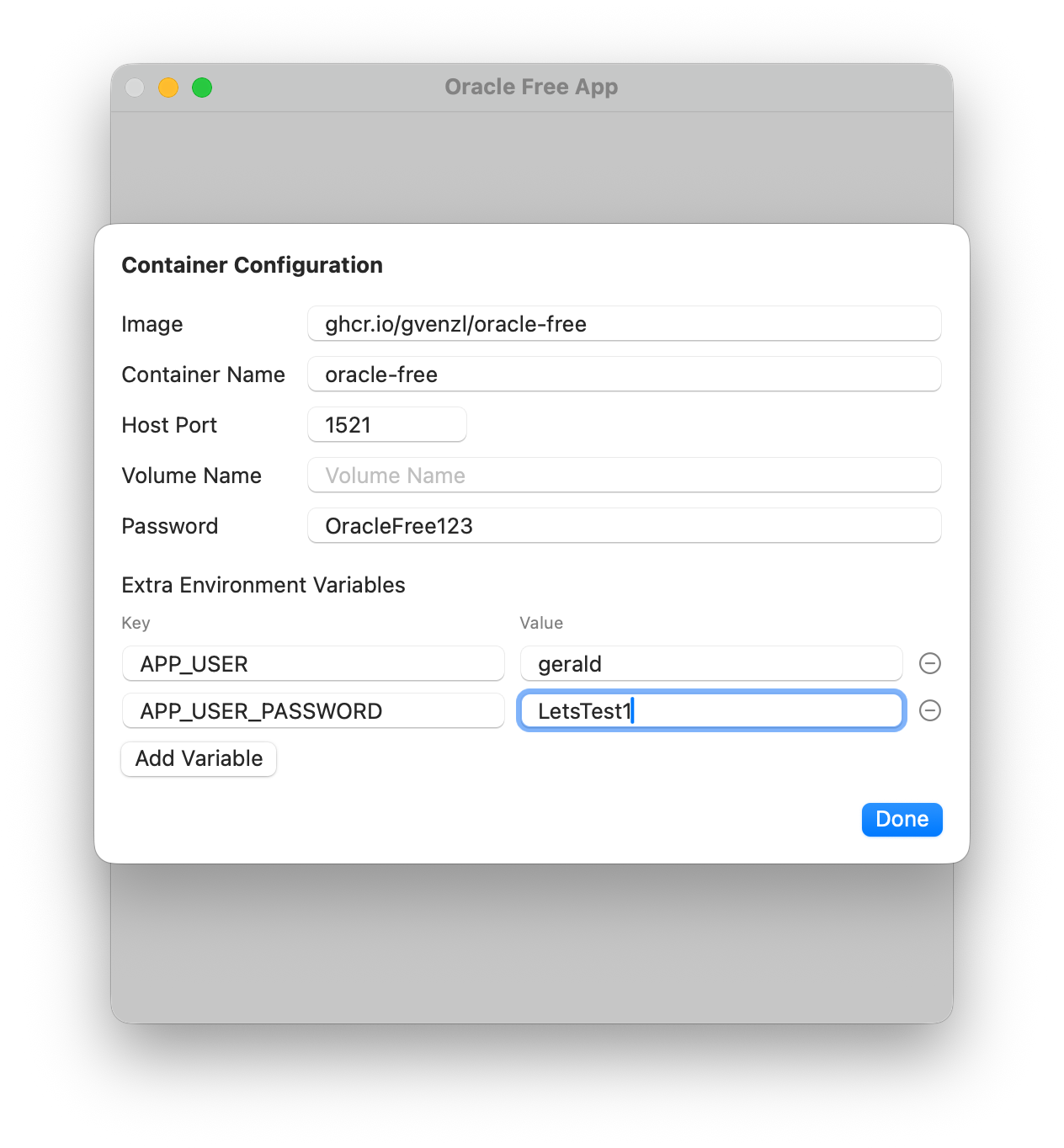Click the empty Volume Name field
1064x1148 pixels.
click(624, 476)
